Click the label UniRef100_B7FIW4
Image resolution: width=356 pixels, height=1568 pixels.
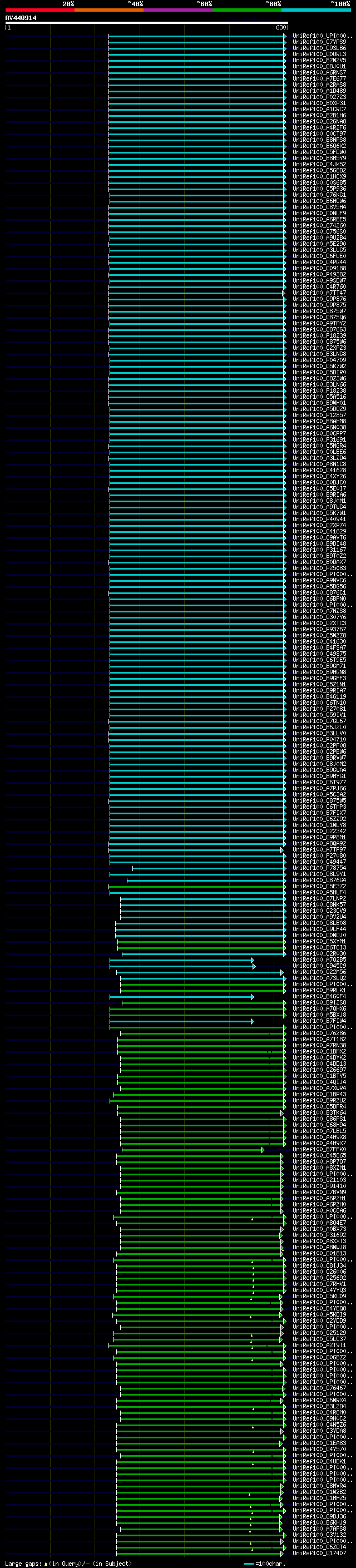(319, 1021)
